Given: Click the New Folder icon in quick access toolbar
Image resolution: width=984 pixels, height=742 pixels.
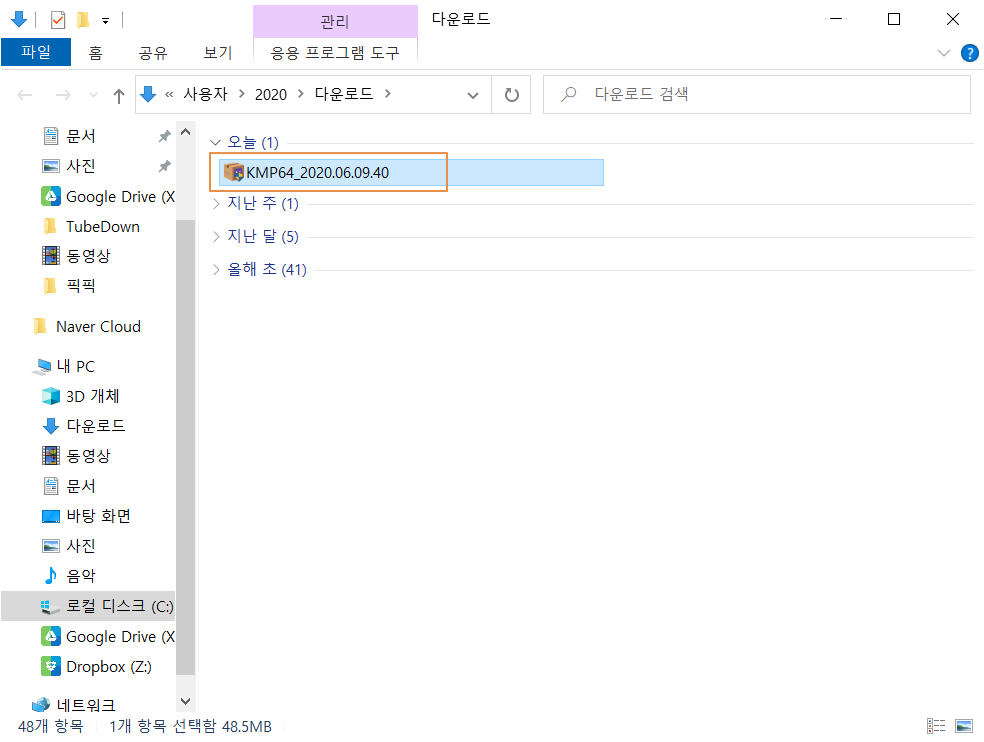Looking at the screenshot, I should pyautogui.click(x=83, y=20).
